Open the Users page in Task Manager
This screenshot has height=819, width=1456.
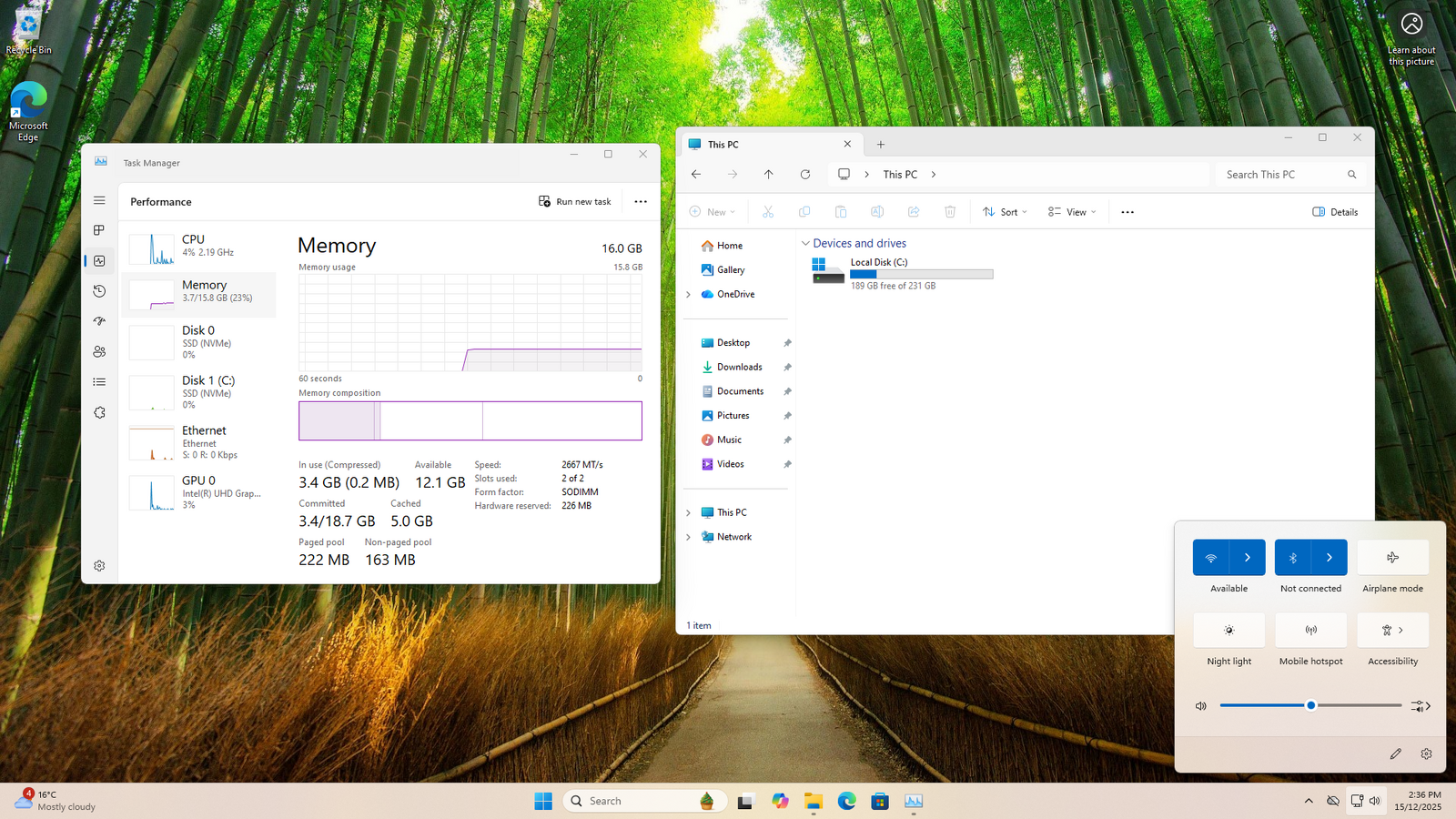[x=99, y=351]
